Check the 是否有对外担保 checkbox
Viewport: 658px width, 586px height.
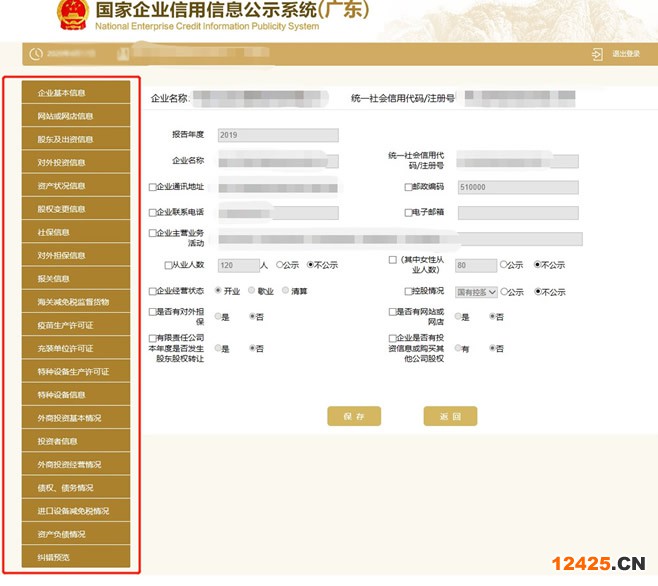point(153,312)
